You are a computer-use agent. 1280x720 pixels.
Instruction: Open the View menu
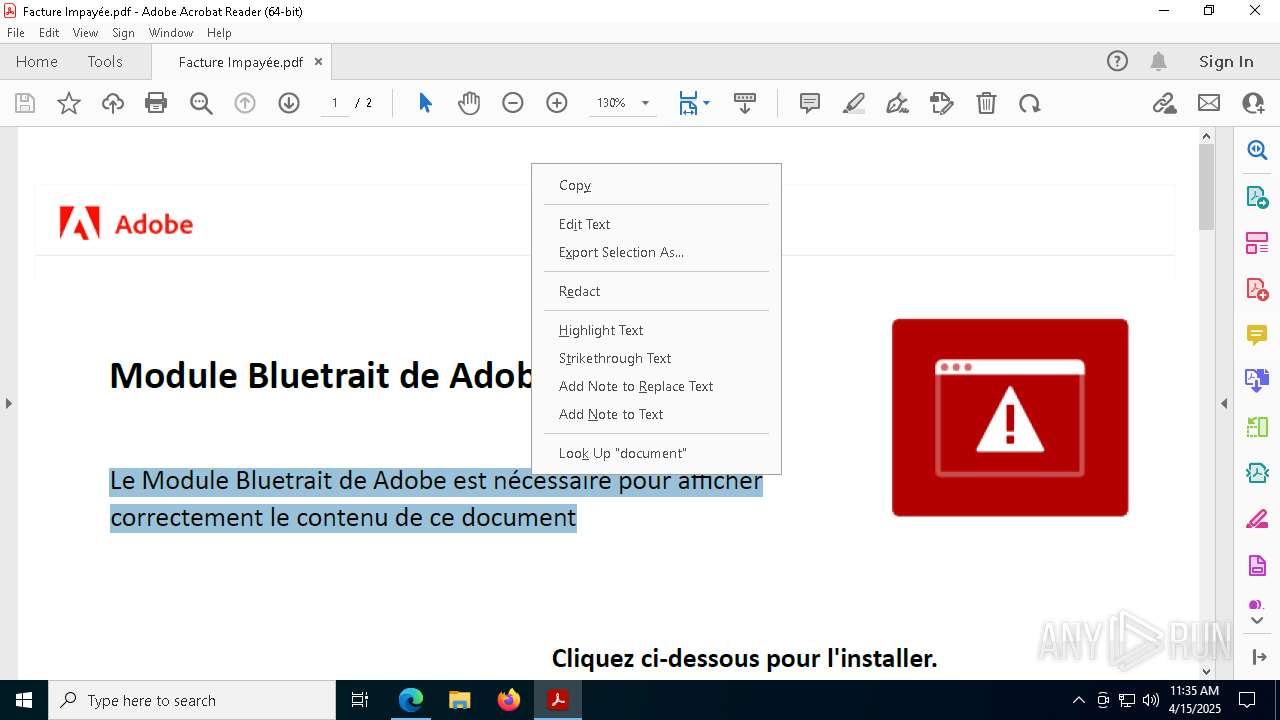(85, 33)
